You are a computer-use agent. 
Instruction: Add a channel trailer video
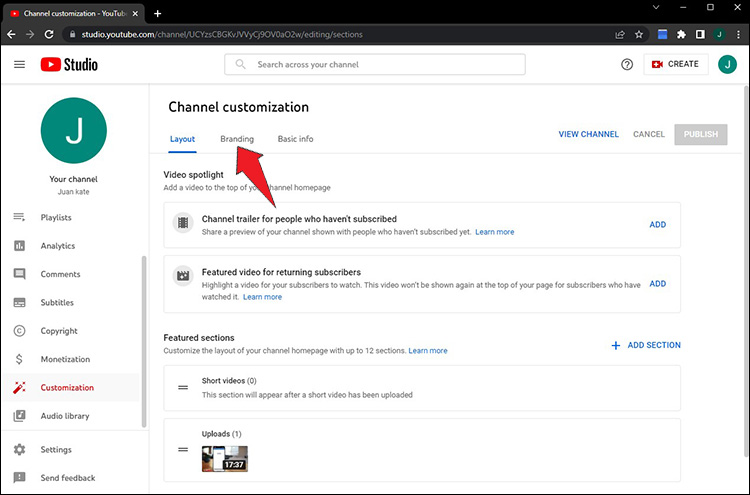tap(657, 225)
